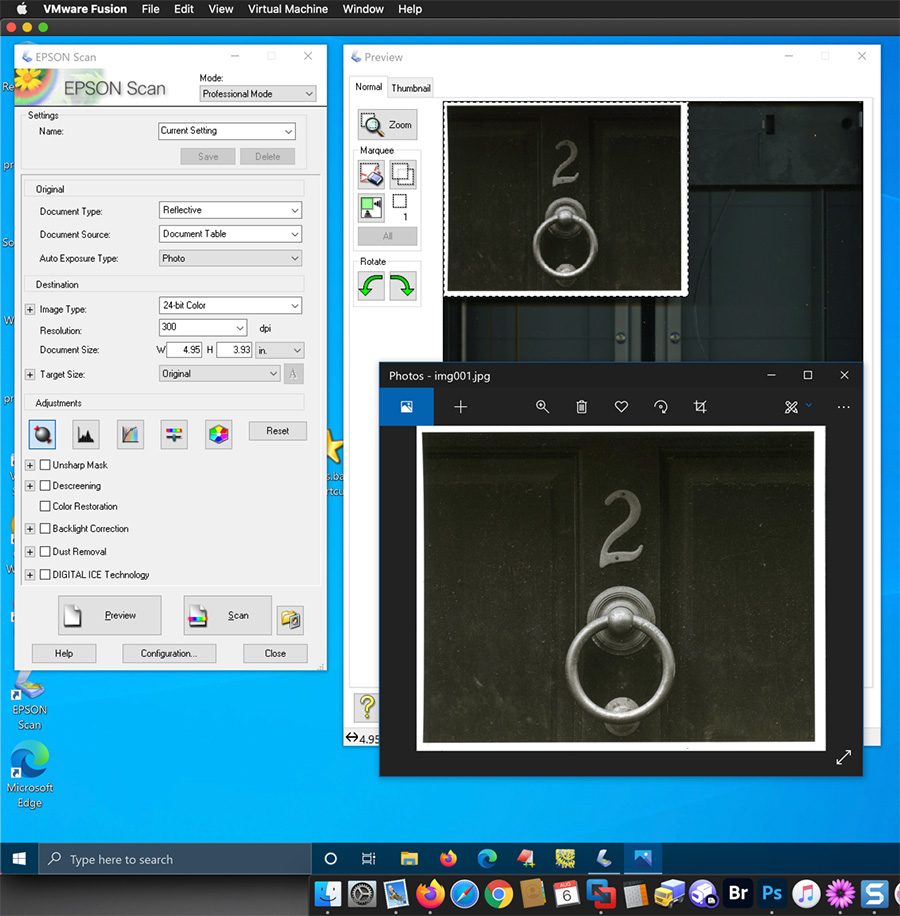
Task: Enable the Unsharp Mask checkbox
Action: click(45, 465)
